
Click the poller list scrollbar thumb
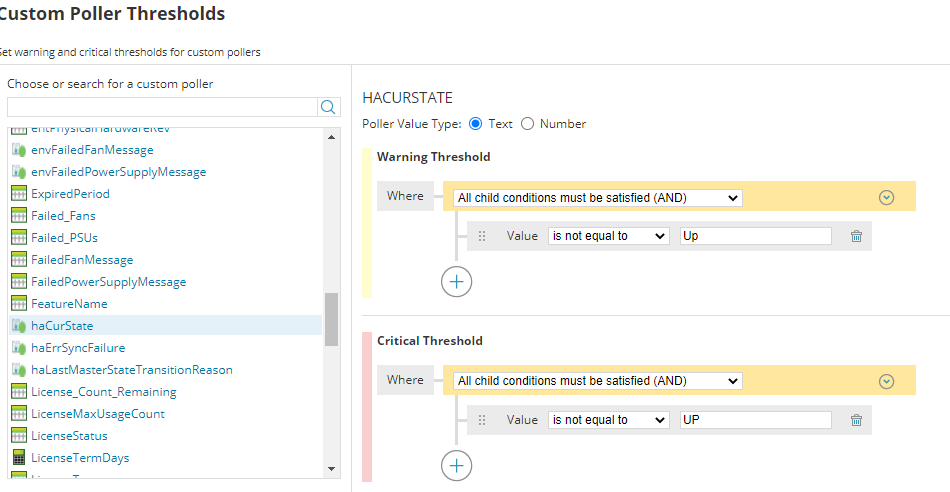[x=331, y=318]
